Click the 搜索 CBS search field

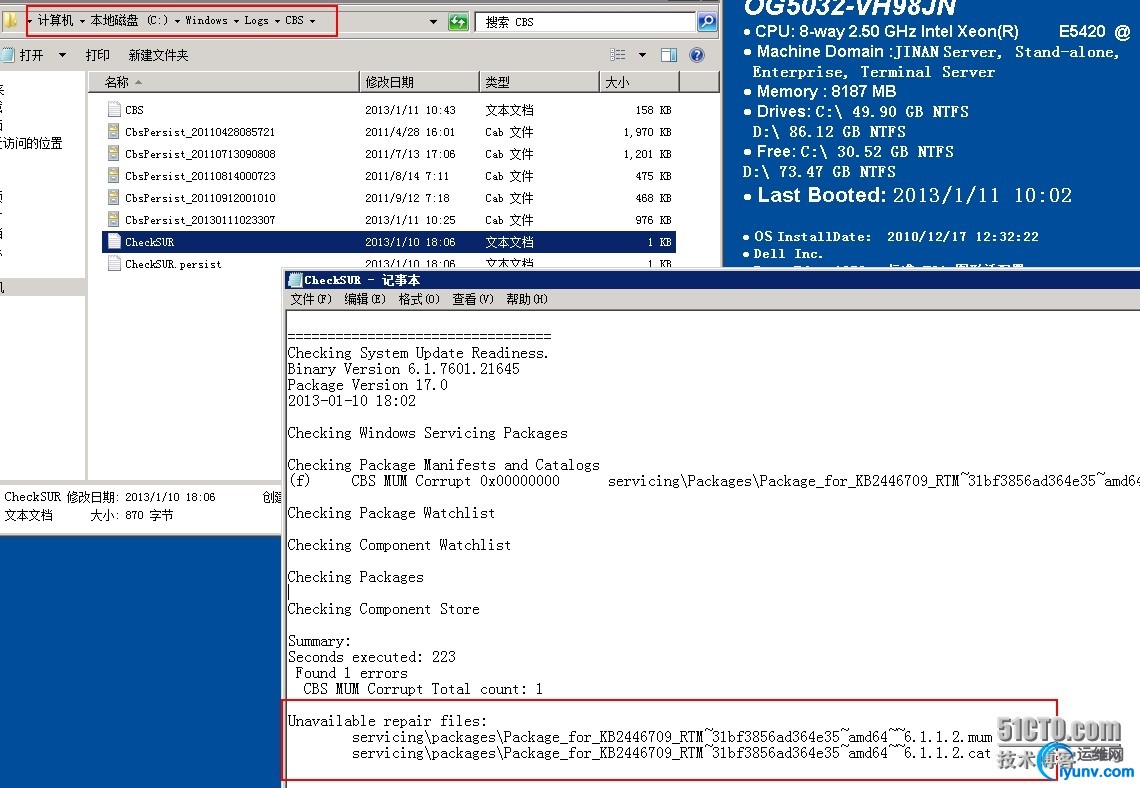[586, 22]
